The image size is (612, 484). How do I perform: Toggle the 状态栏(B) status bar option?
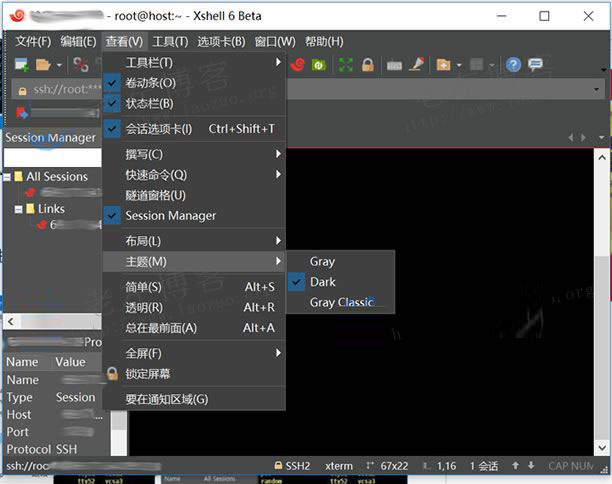(194, 103)
